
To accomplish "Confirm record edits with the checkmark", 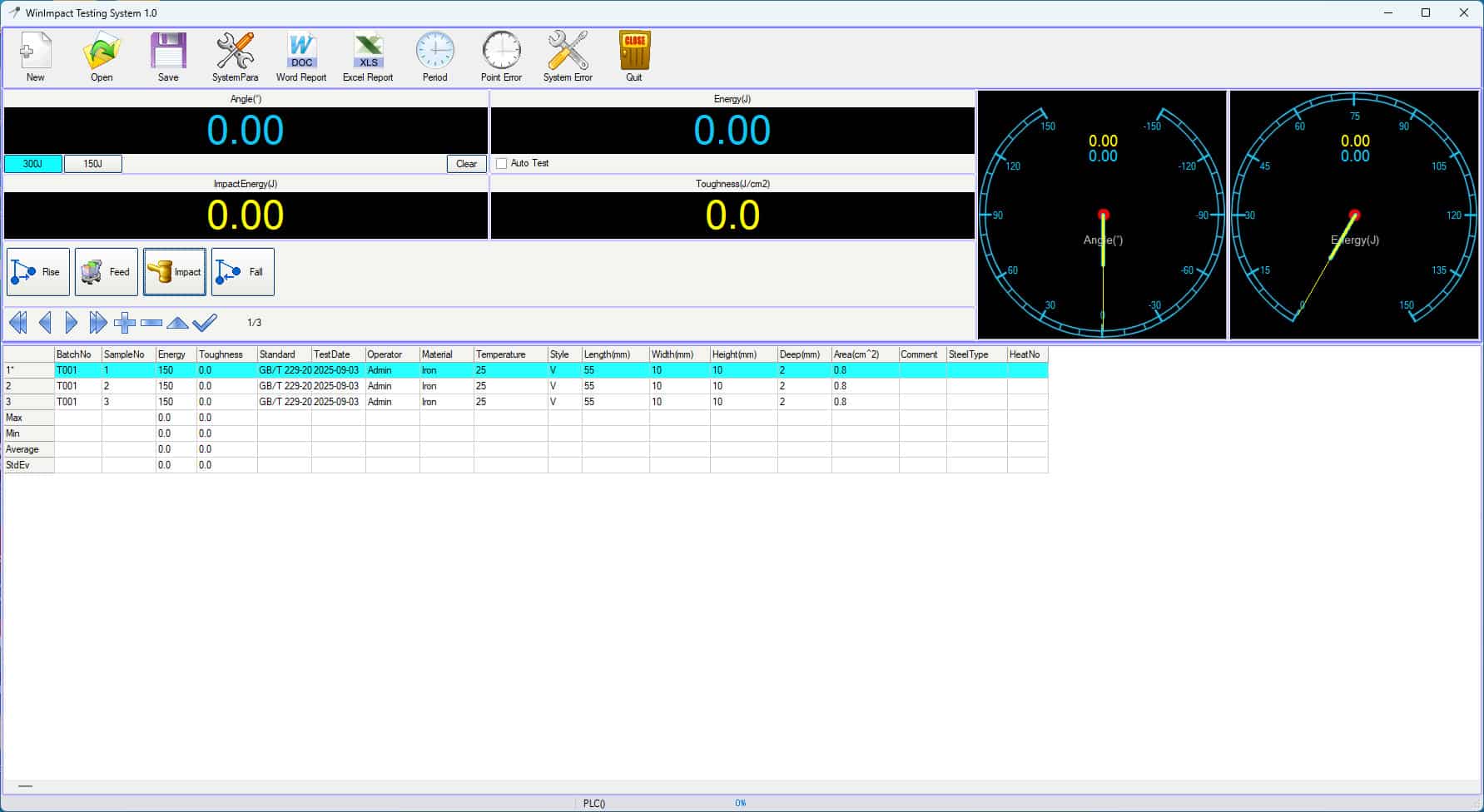I will tap(202, 323).
